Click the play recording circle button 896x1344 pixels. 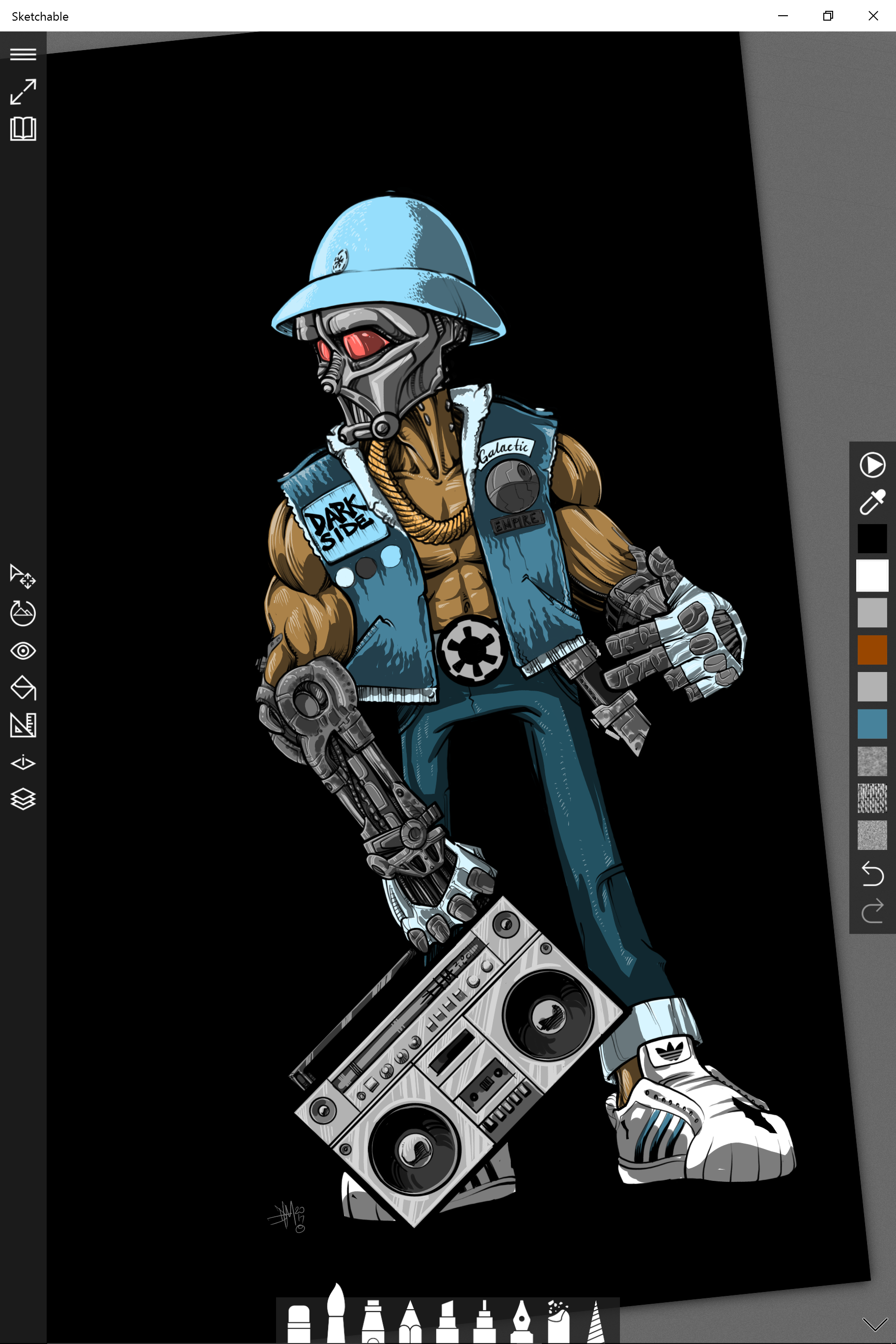(872, 465)
